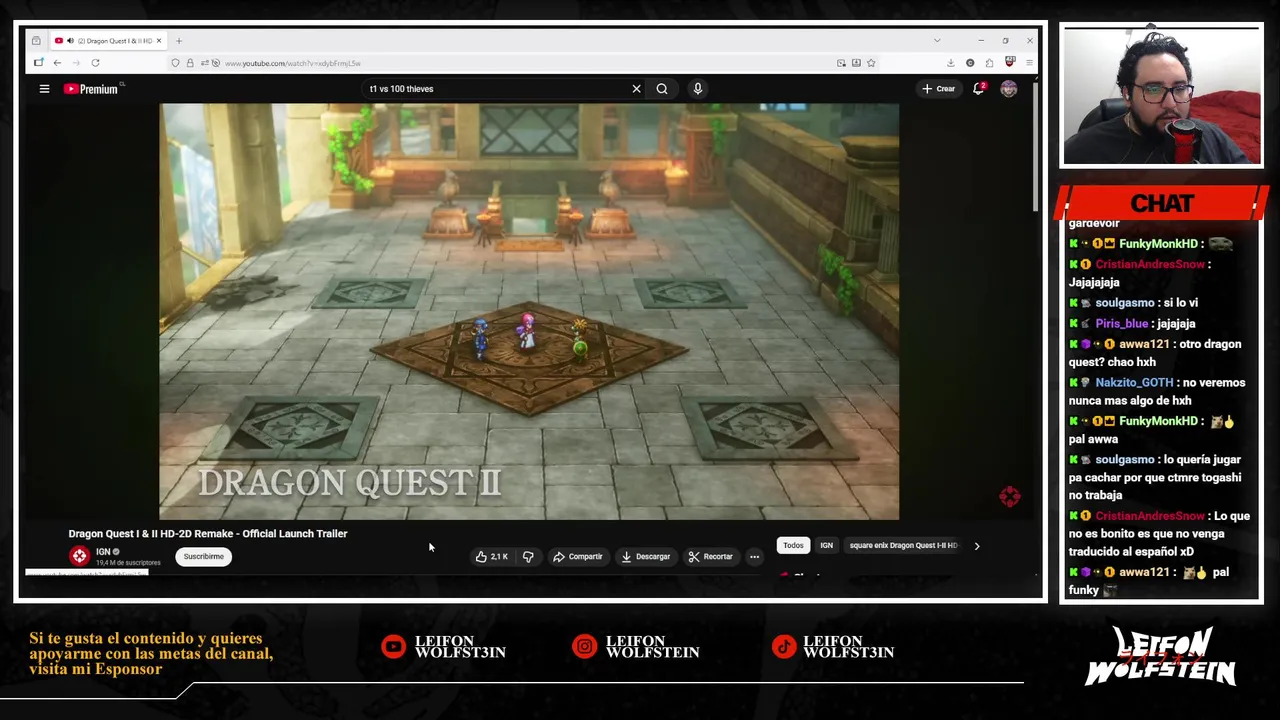Click the red IGN watermark on video

pos(1009,497)
